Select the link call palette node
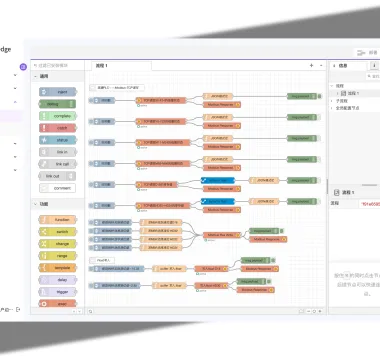The image size is (380, 360). (x=58, y=164)
